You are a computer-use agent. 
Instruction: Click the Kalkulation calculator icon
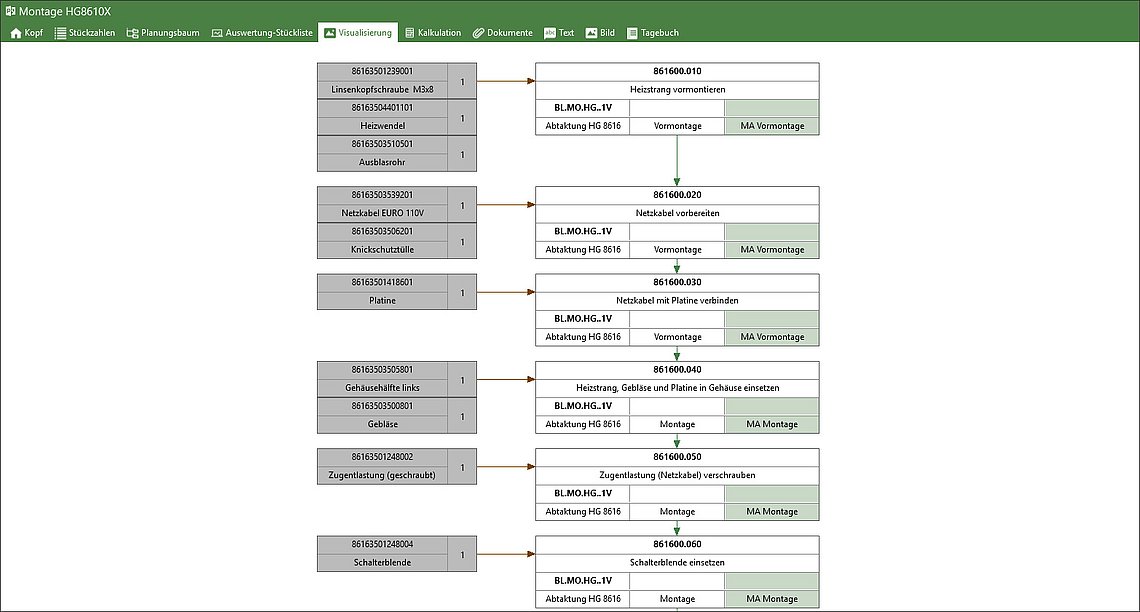pyautogui.click(x=409, y=33)
